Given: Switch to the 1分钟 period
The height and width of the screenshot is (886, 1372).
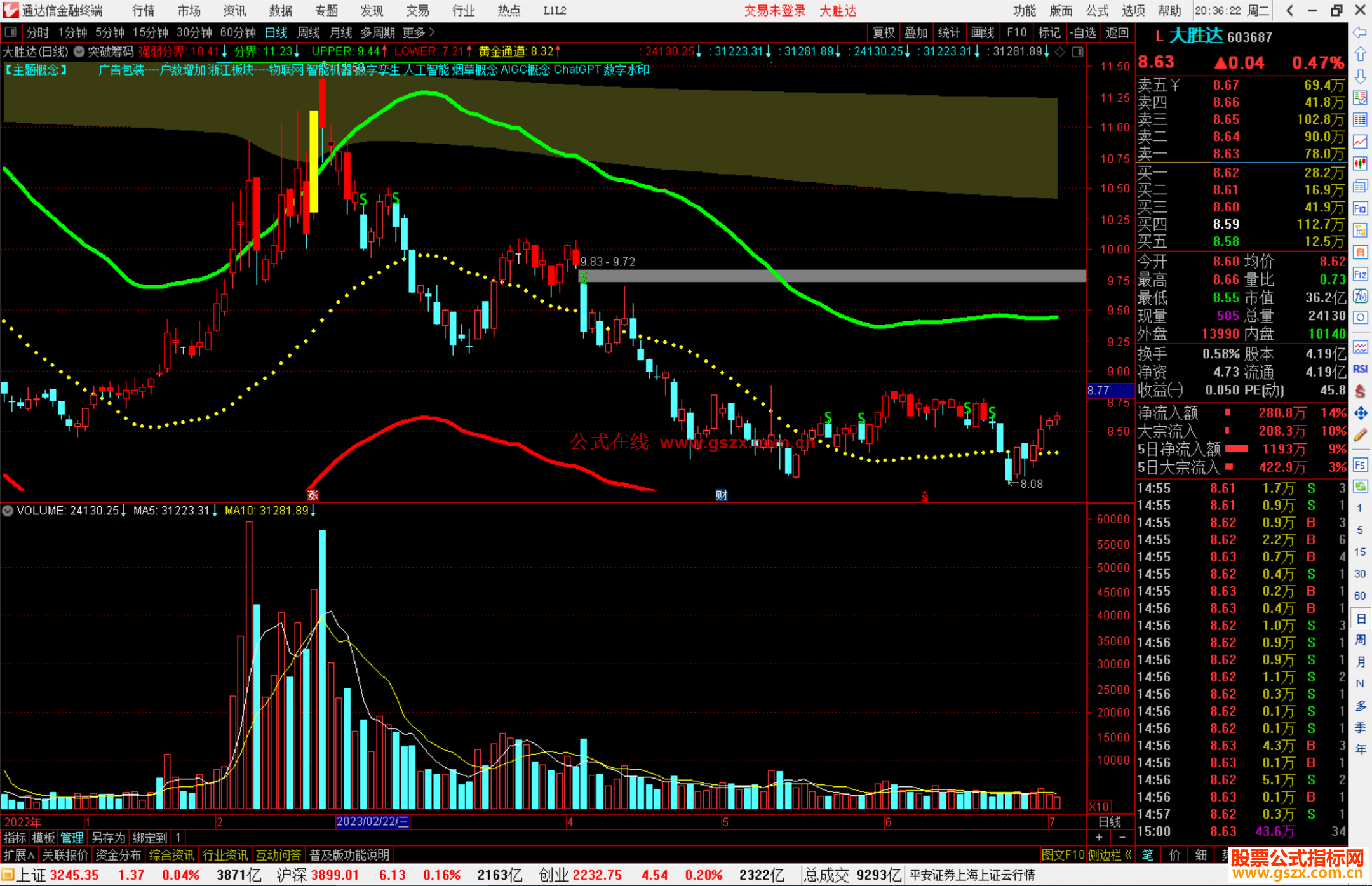Looking at the screenshot, I should [72, 32].
